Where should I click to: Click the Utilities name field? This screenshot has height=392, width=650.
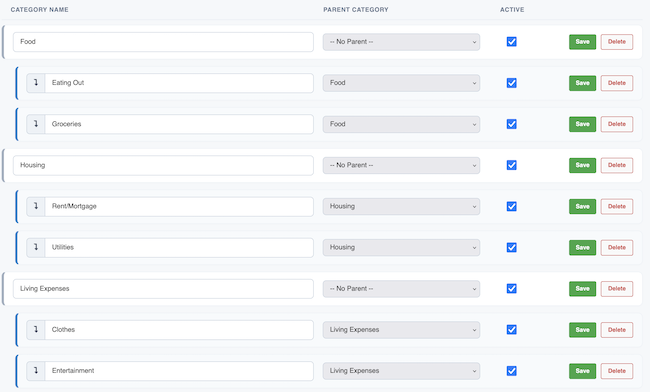coord(179,247)
